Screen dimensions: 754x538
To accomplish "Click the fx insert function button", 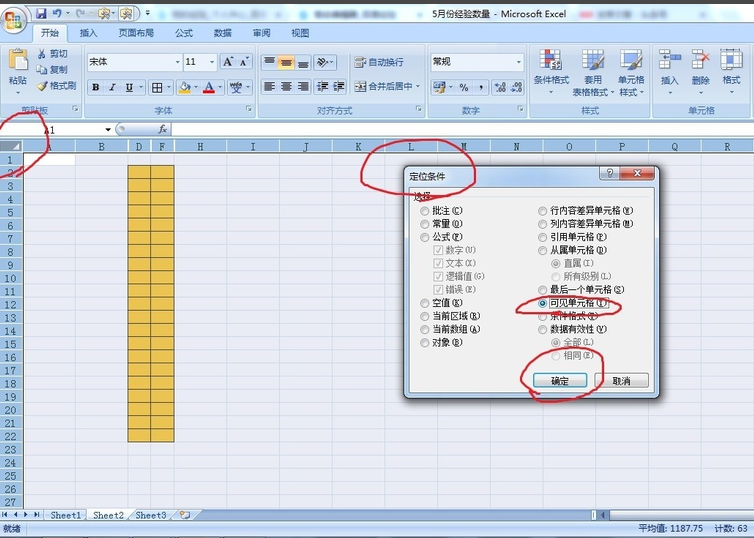I will pyautogui.click(x=163, y=129).
